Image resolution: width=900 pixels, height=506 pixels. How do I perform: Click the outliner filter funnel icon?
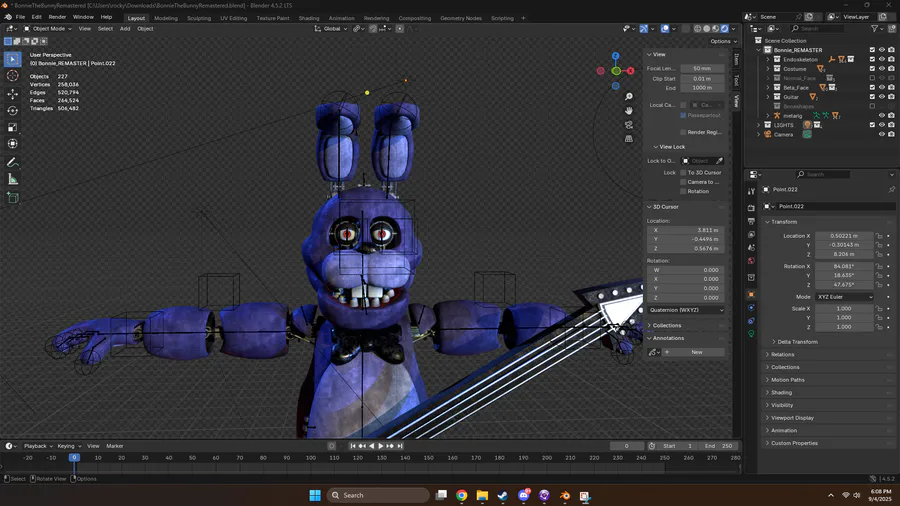coord(874,28)
